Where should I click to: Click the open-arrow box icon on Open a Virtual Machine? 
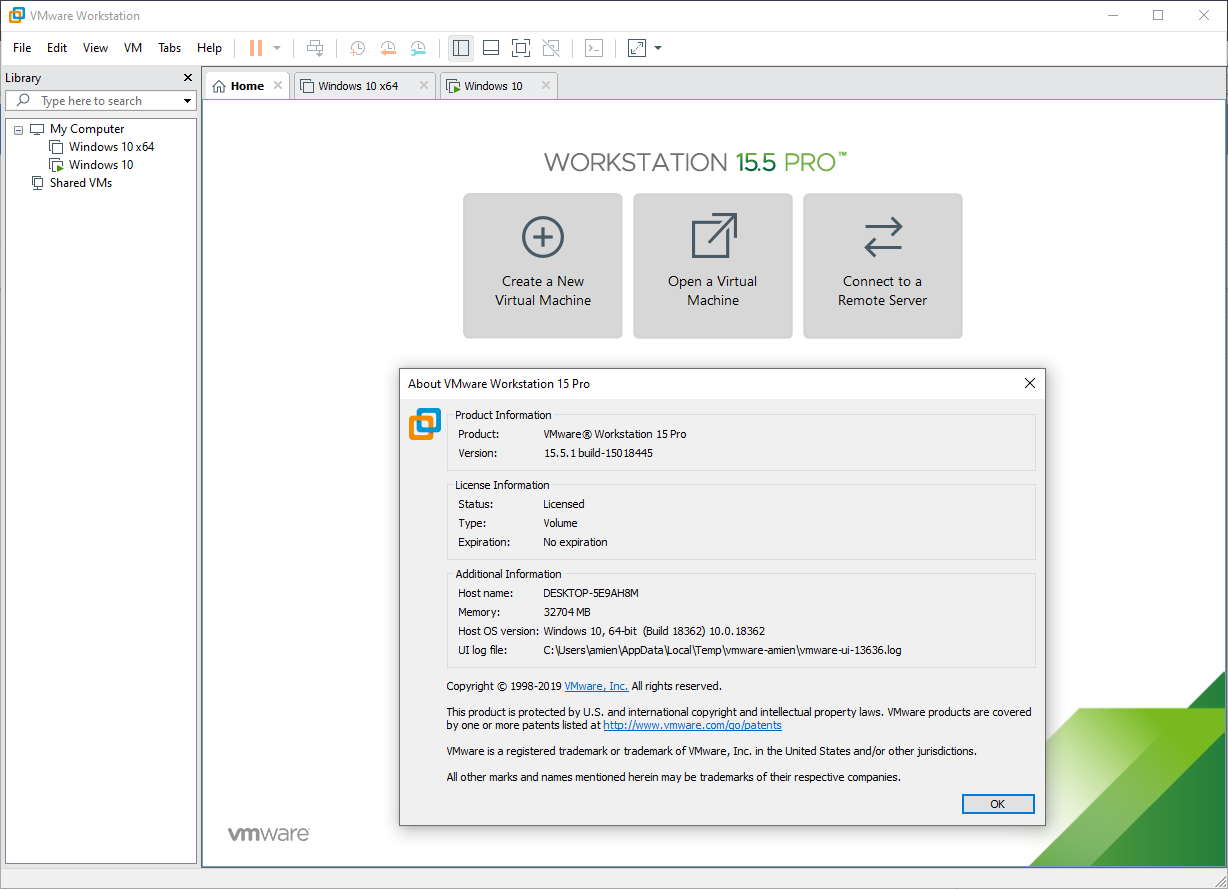click(x=714, y=236)
